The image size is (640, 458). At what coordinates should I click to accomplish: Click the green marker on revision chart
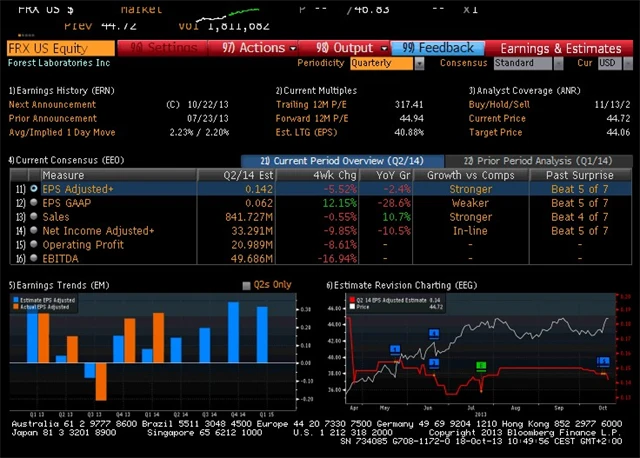coord(481,367)
